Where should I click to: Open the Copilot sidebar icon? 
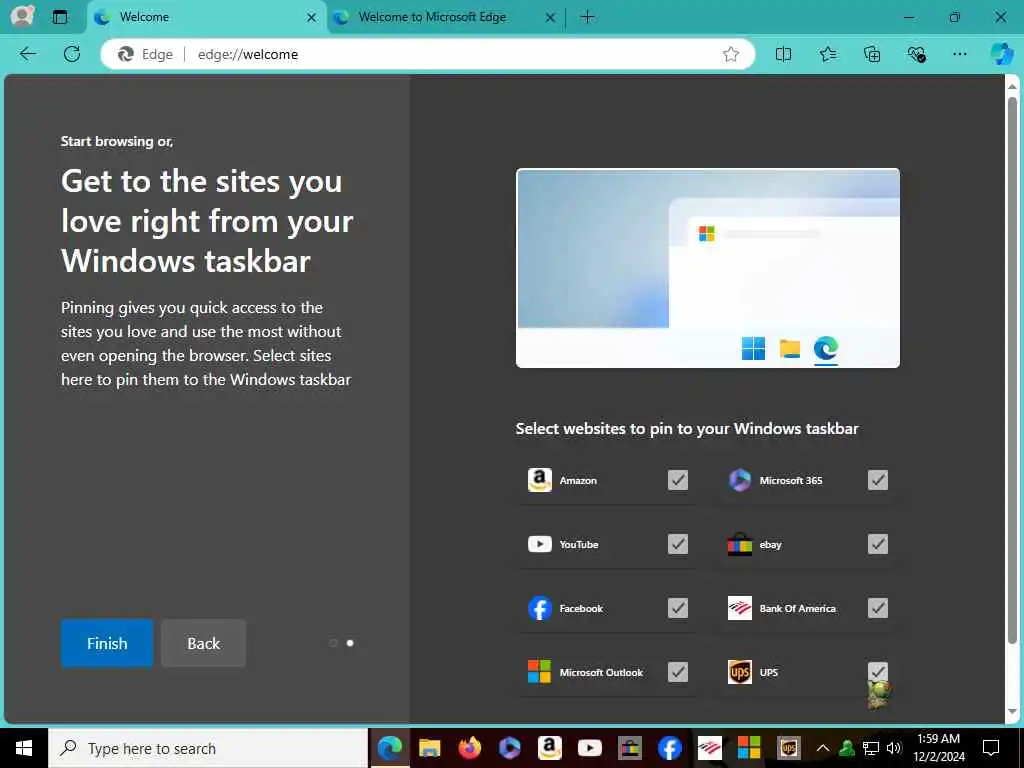click(x=1001, y=54)
